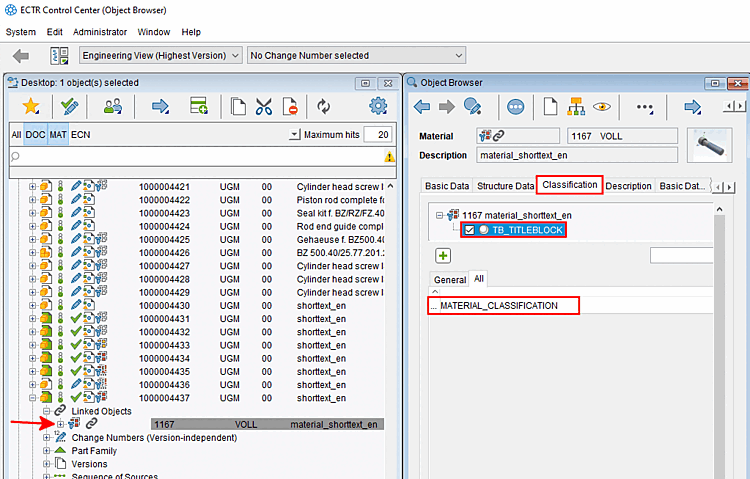Click the pencil with checkmark edit icon
Screen dimensions: 750x479
click(70, 106)
